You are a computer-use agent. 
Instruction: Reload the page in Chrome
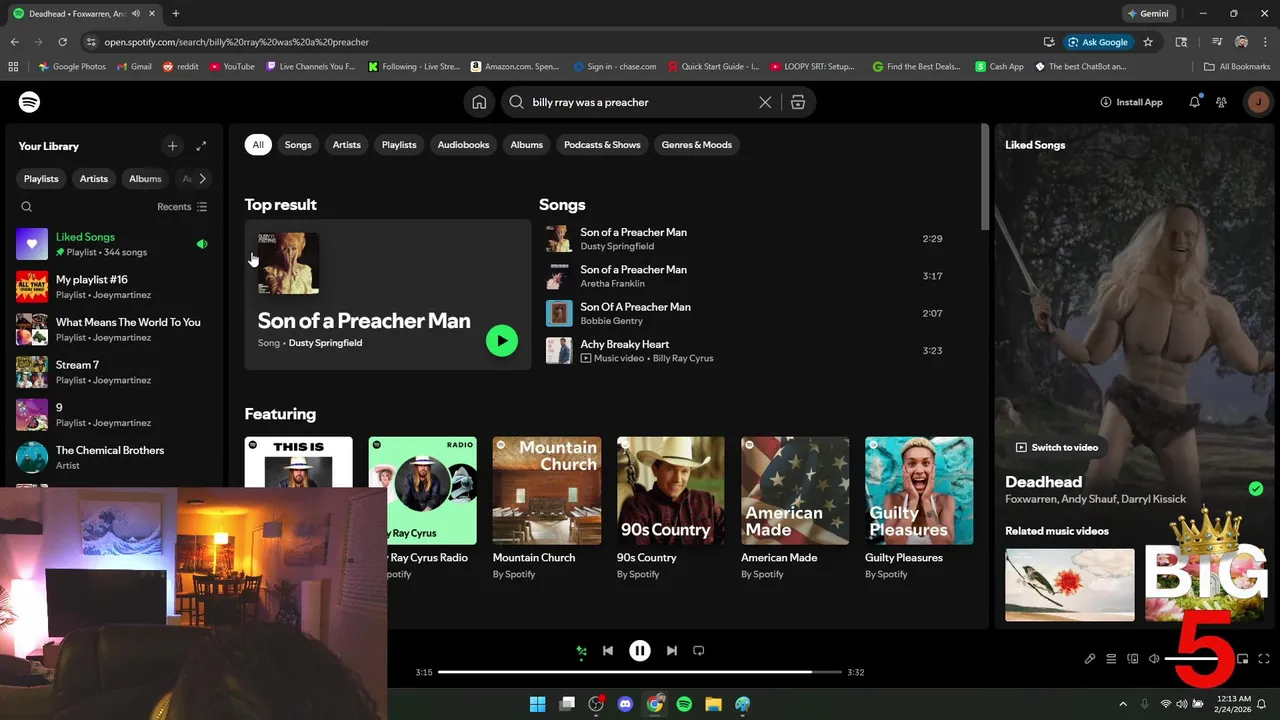[x=62, y=42]
